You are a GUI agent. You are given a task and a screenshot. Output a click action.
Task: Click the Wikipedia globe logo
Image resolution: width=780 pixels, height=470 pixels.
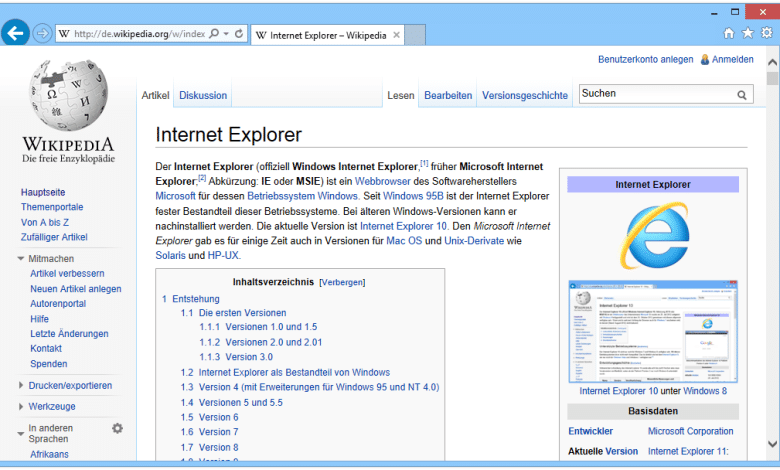pos(68,94)
